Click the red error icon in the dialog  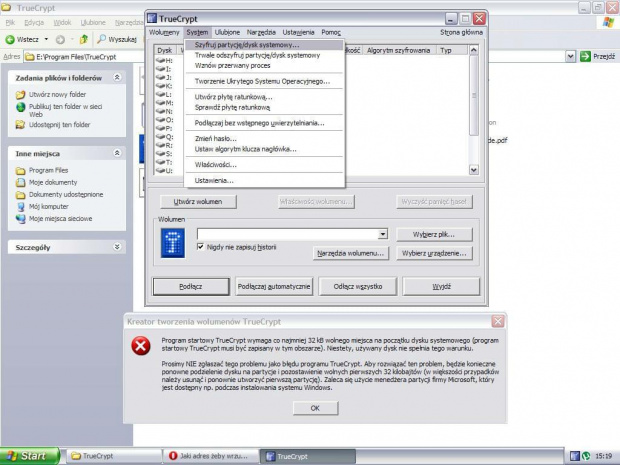[x=141, y=346]
